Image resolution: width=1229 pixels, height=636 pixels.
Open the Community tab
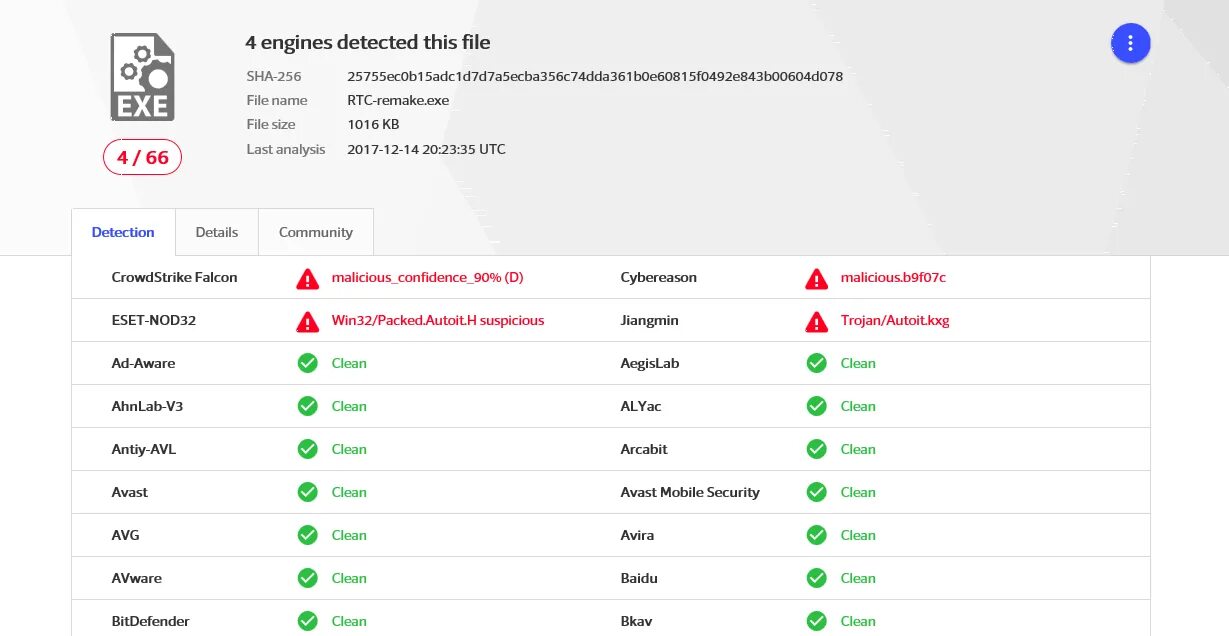pyautogui.click(x=316, y=232)
